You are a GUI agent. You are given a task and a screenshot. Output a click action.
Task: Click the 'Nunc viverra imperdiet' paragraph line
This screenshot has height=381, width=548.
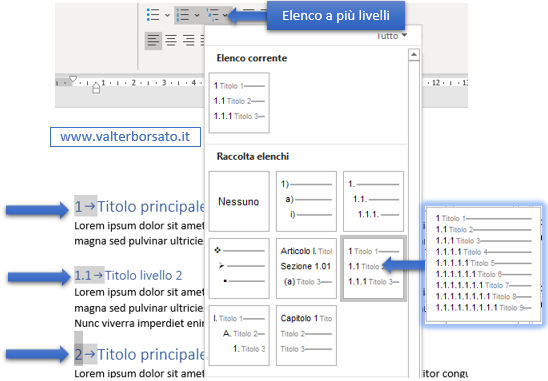pyautogui.click(x=139, y=323)
